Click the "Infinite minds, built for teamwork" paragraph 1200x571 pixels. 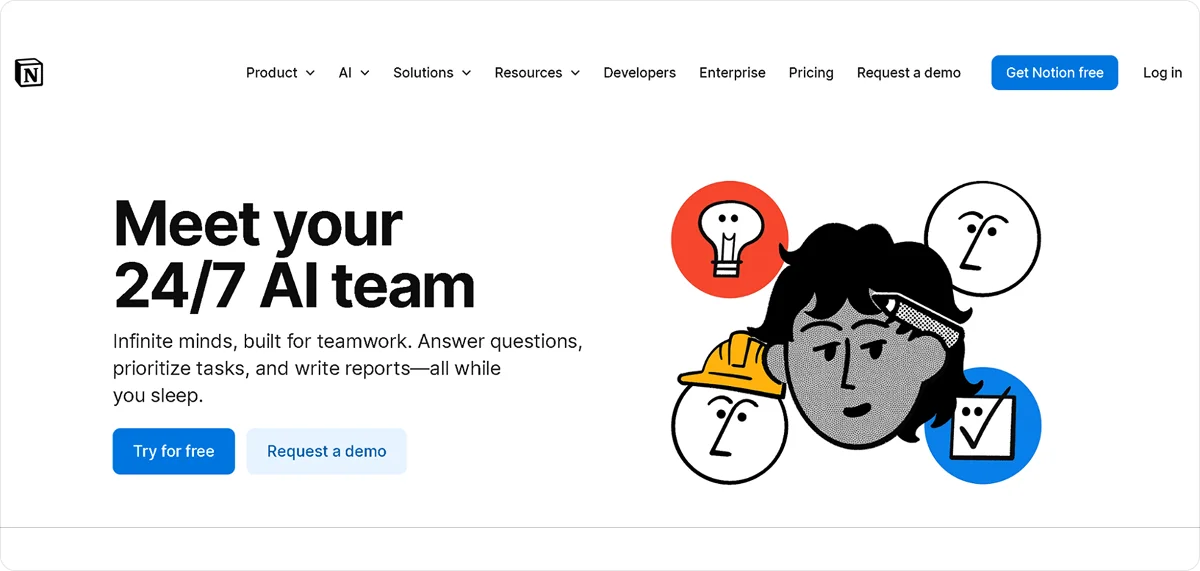point(348,368)
